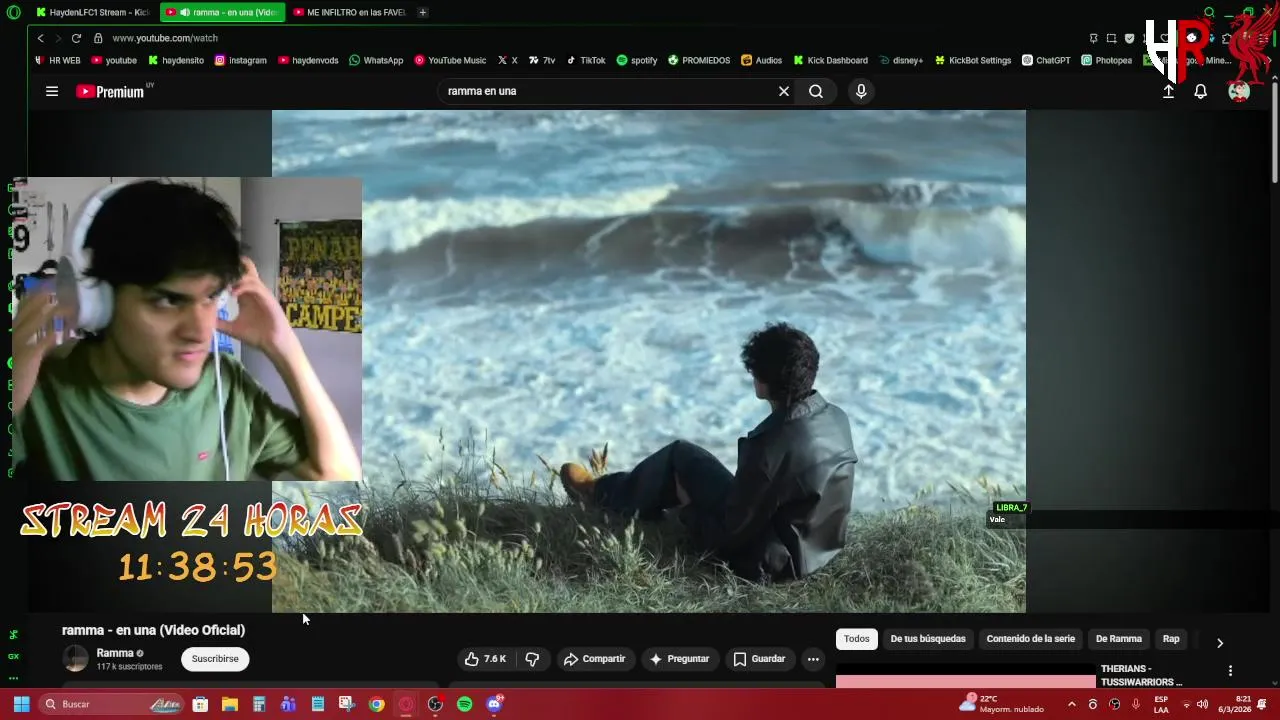Open the Windows Start menu

(21, 704)
